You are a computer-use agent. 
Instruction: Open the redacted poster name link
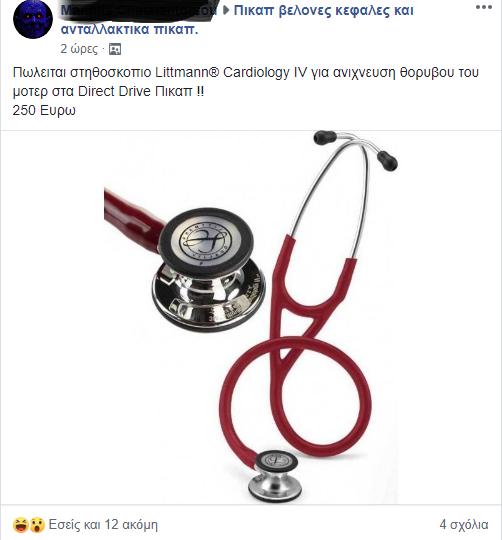(139, 11)
